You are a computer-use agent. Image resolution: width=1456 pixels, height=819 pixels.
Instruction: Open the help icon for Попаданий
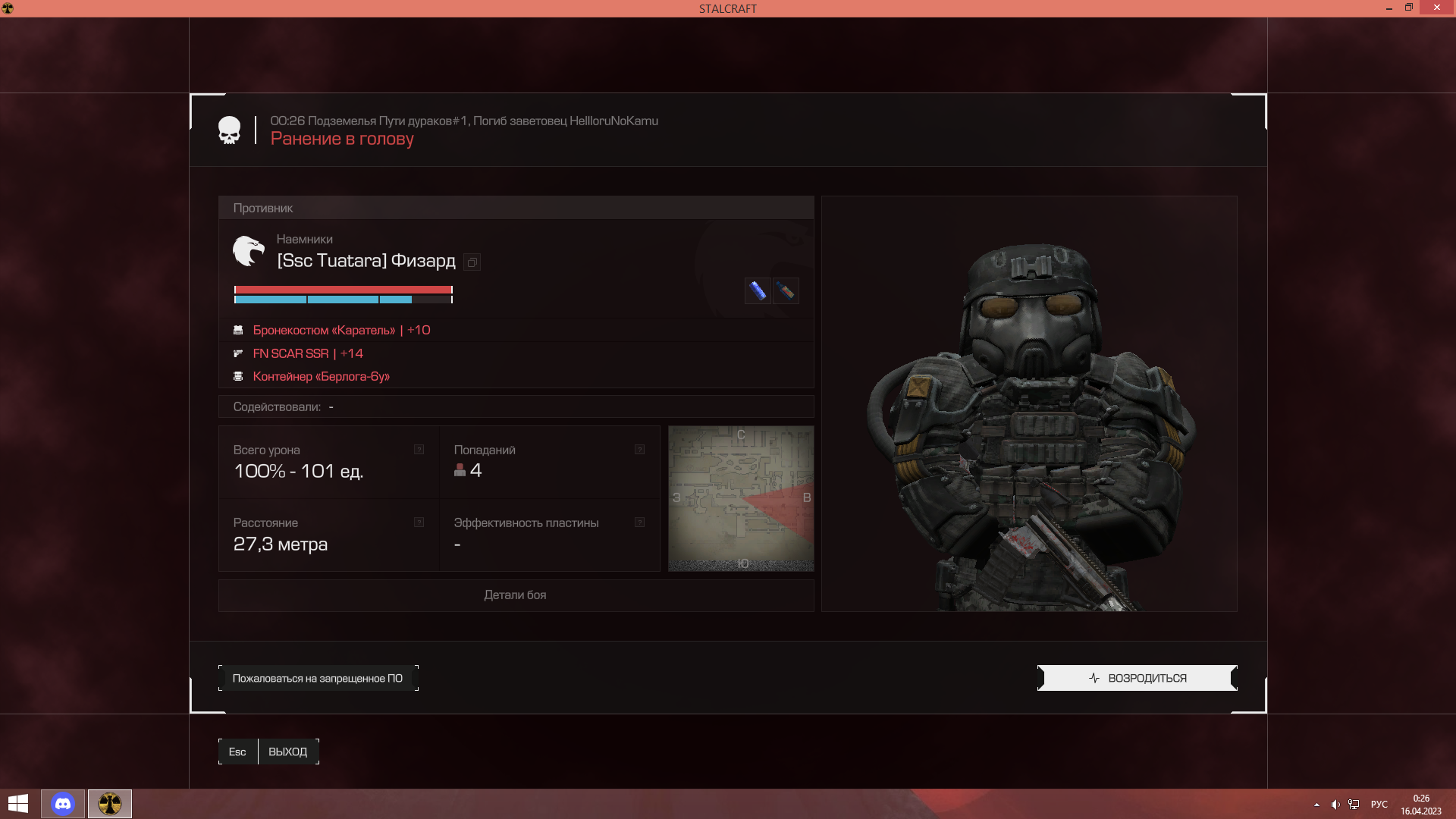[639, 450]
